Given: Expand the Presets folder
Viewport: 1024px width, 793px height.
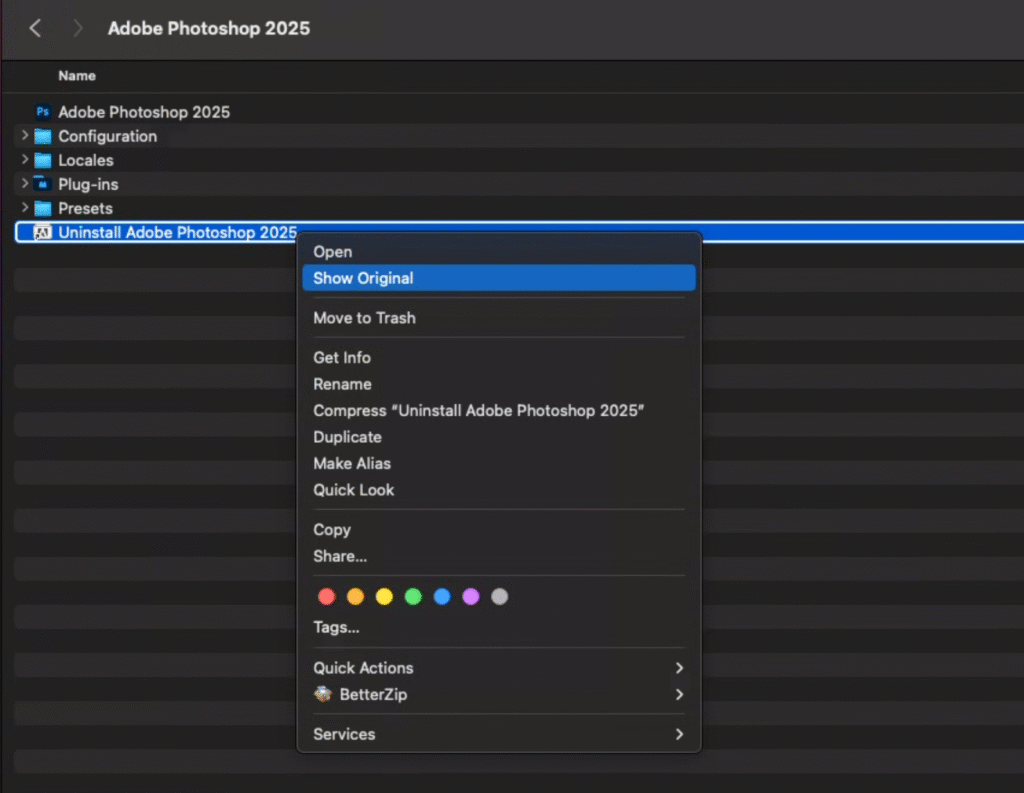Looking at the screenshot, I should click(x=22, y=208).
